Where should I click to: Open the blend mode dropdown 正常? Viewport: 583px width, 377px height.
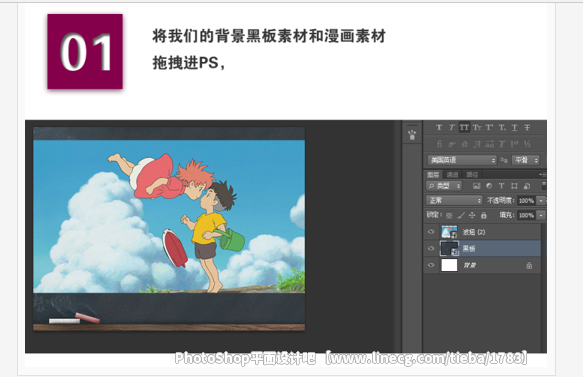pyautogui.click(x=454, y=201)
